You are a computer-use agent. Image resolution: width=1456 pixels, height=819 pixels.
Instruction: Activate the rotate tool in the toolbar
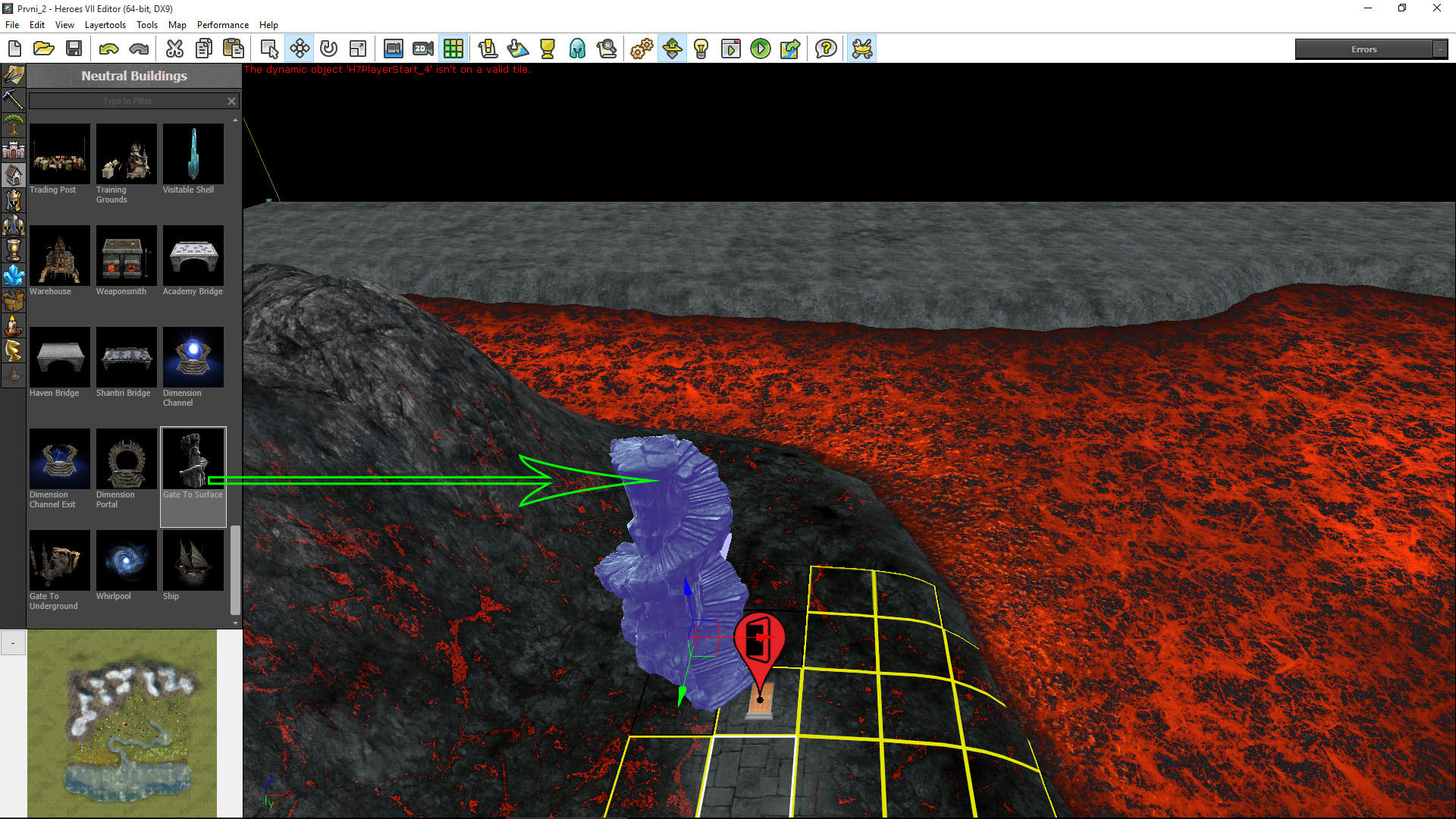tap(328, 49)
